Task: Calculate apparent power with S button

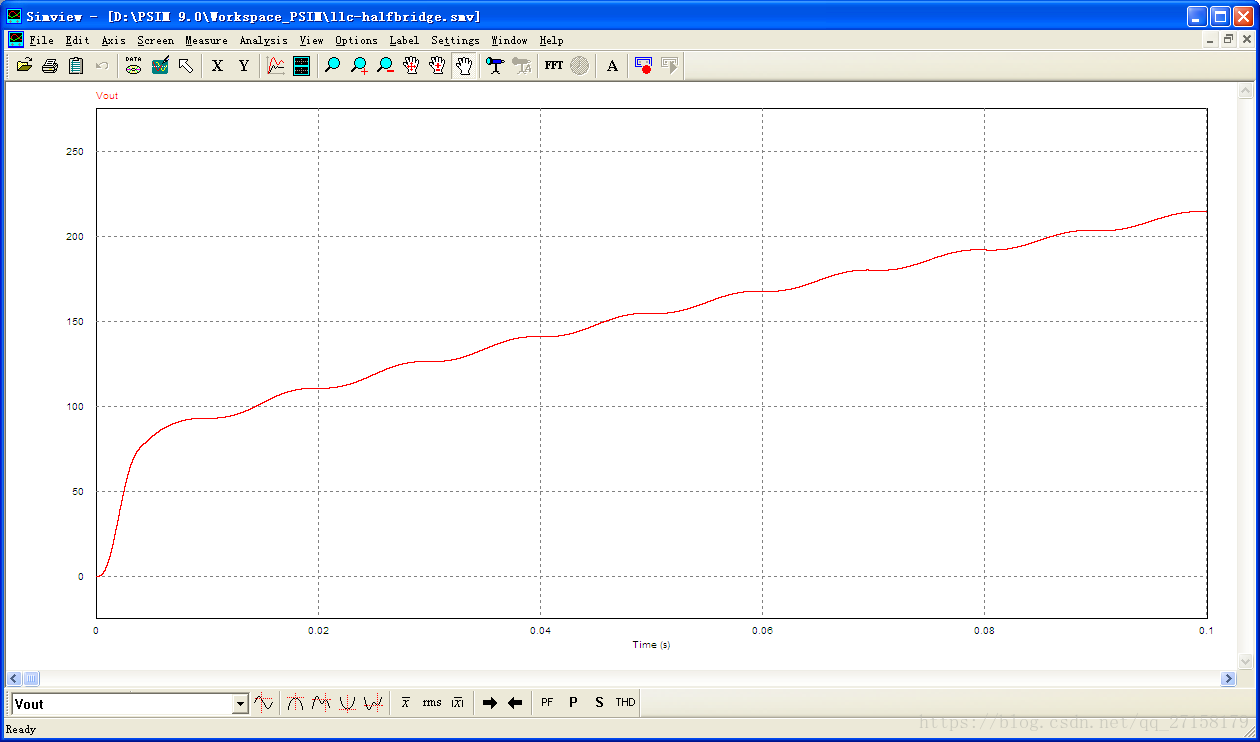Action: click(x=599, y=703)
